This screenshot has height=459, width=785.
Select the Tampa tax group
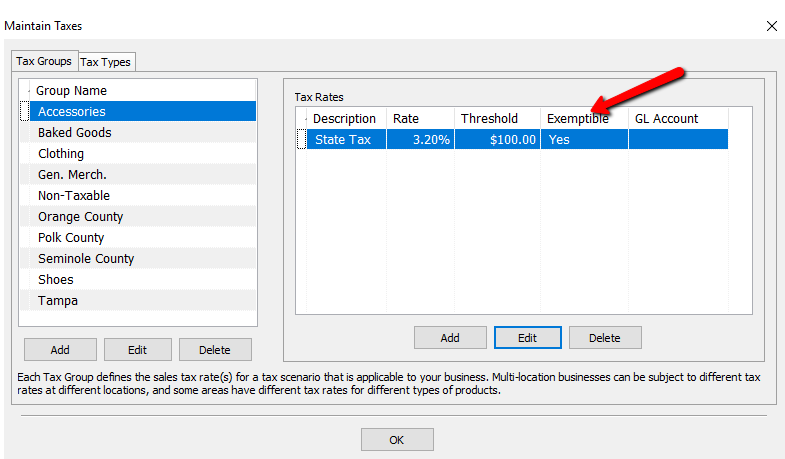pos(143,300)
